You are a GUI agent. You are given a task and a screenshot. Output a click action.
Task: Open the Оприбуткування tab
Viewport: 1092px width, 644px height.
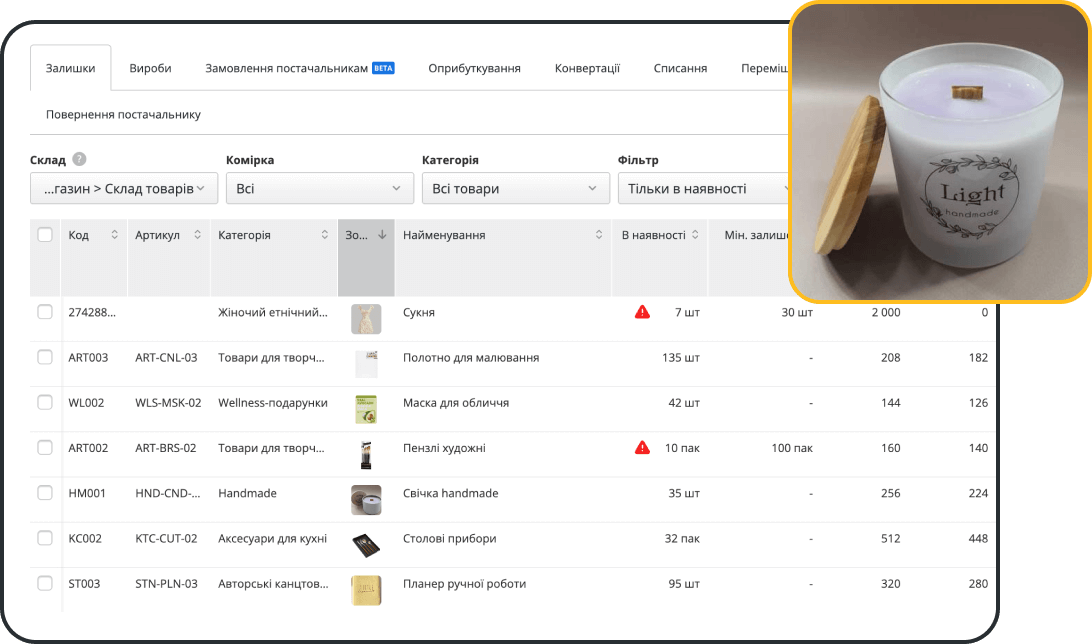tap(474, 67)
